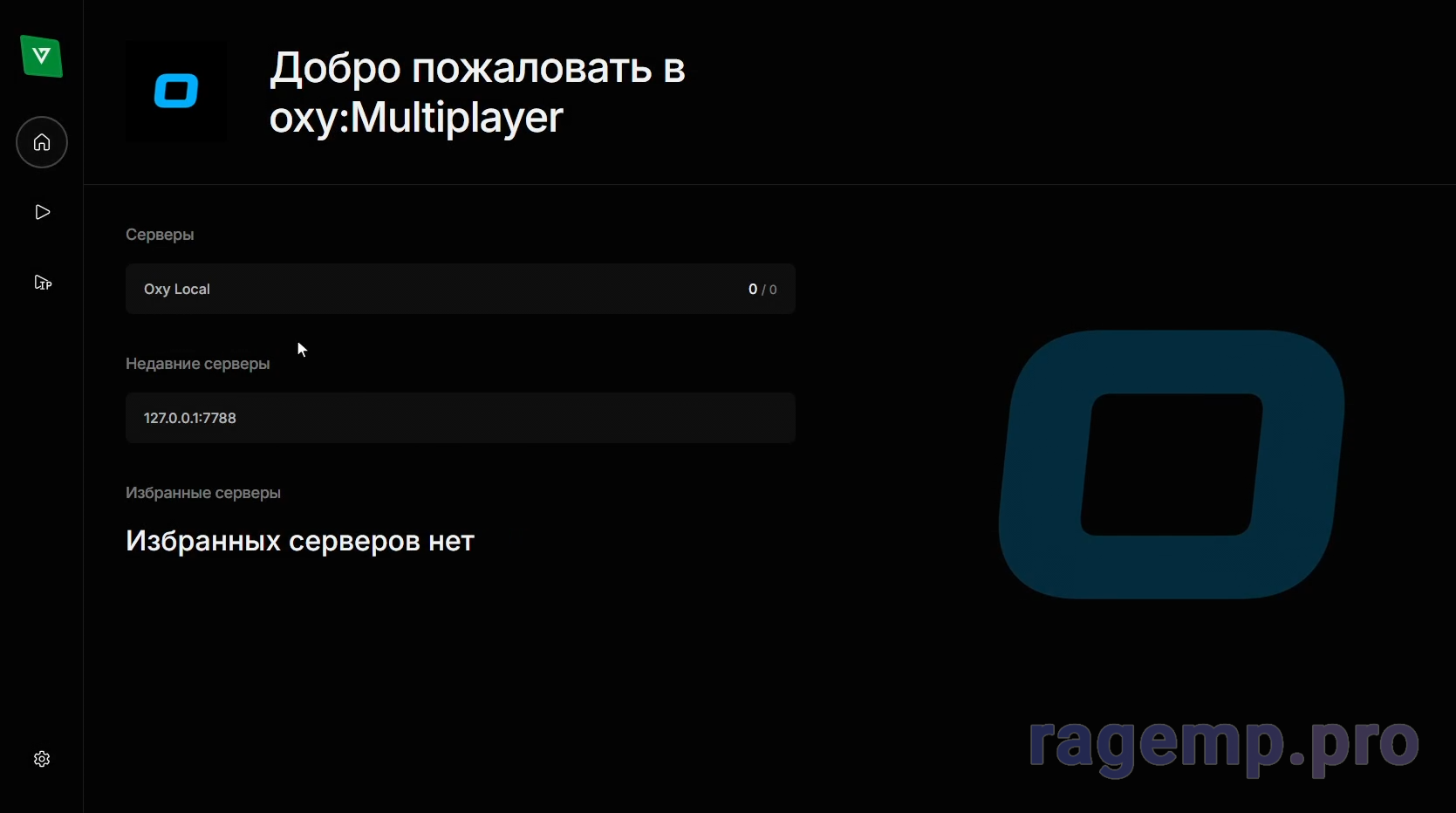Connect to recent server 127.0.0.1:7788
Viewport: 1456px width, 813px height.
pos(461,418)
